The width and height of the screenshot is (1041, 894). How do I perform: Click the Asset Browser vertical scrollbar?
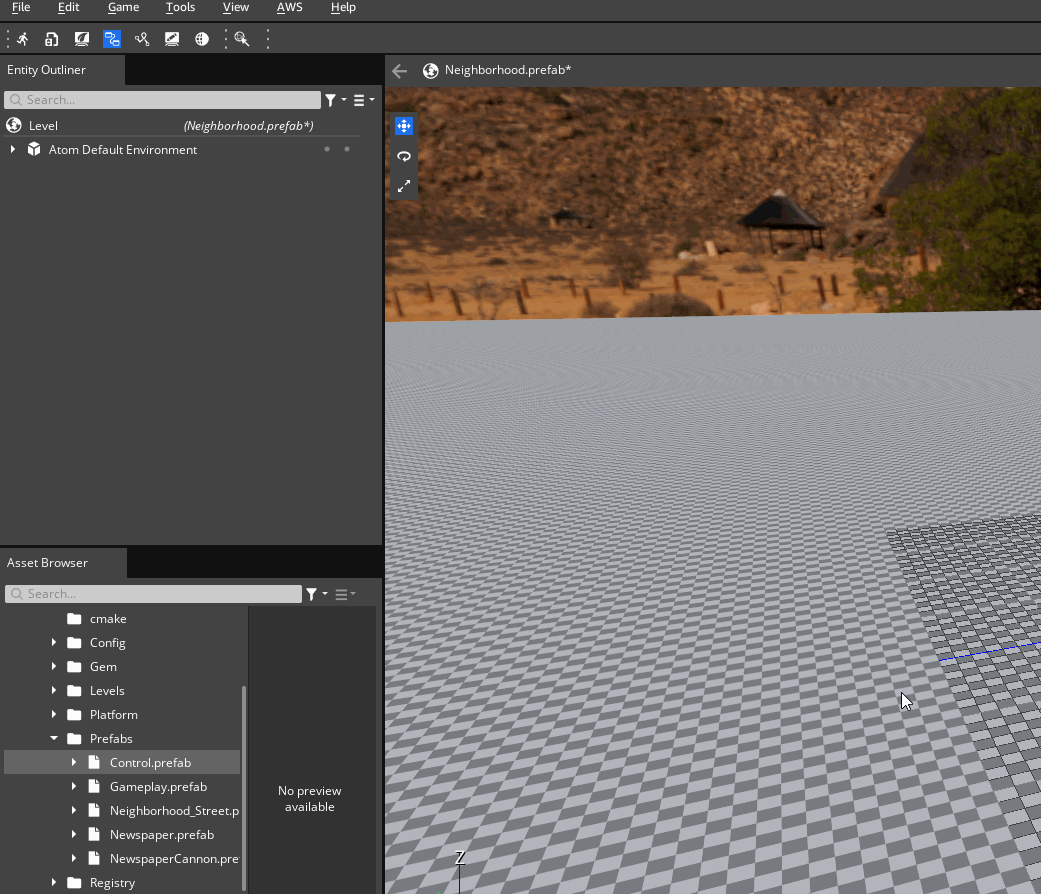[244, 788]
